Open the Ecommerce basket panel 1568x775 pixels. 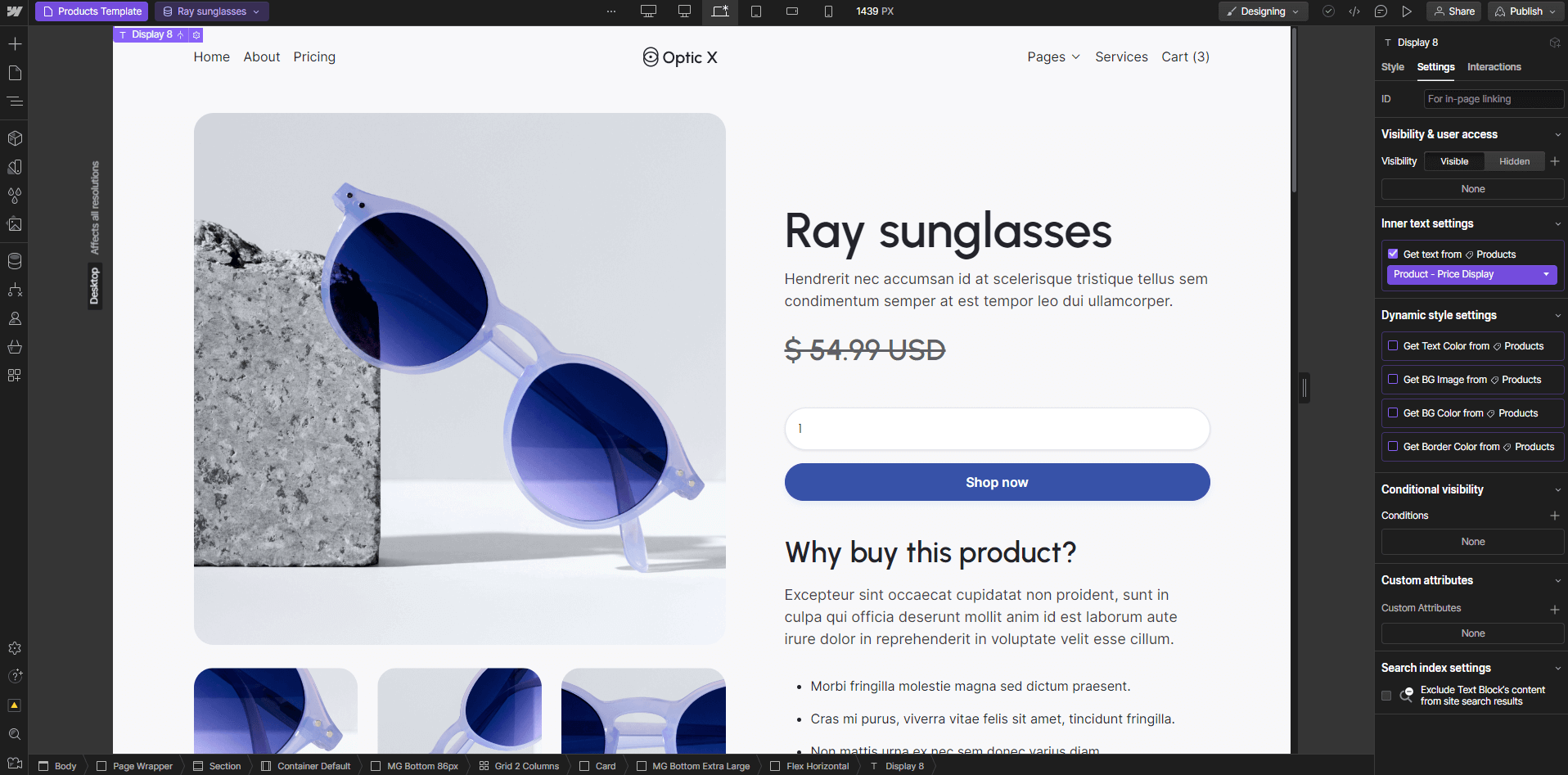[x=15, y=347]
